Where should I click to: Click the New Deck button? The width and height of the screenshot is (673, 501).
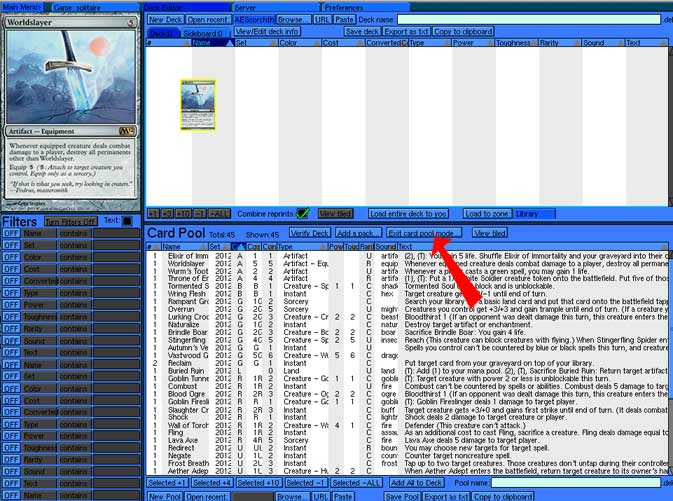(164, 19)
